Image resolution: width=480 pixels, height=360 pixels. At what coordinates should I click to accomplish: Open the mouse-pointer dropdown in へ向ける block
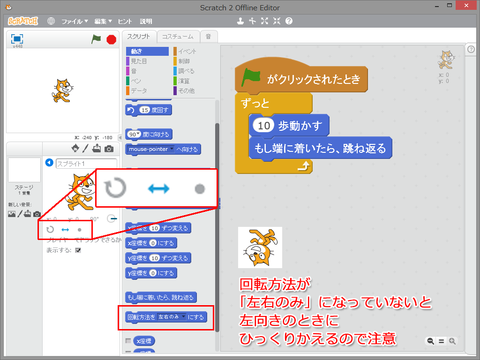172,149
